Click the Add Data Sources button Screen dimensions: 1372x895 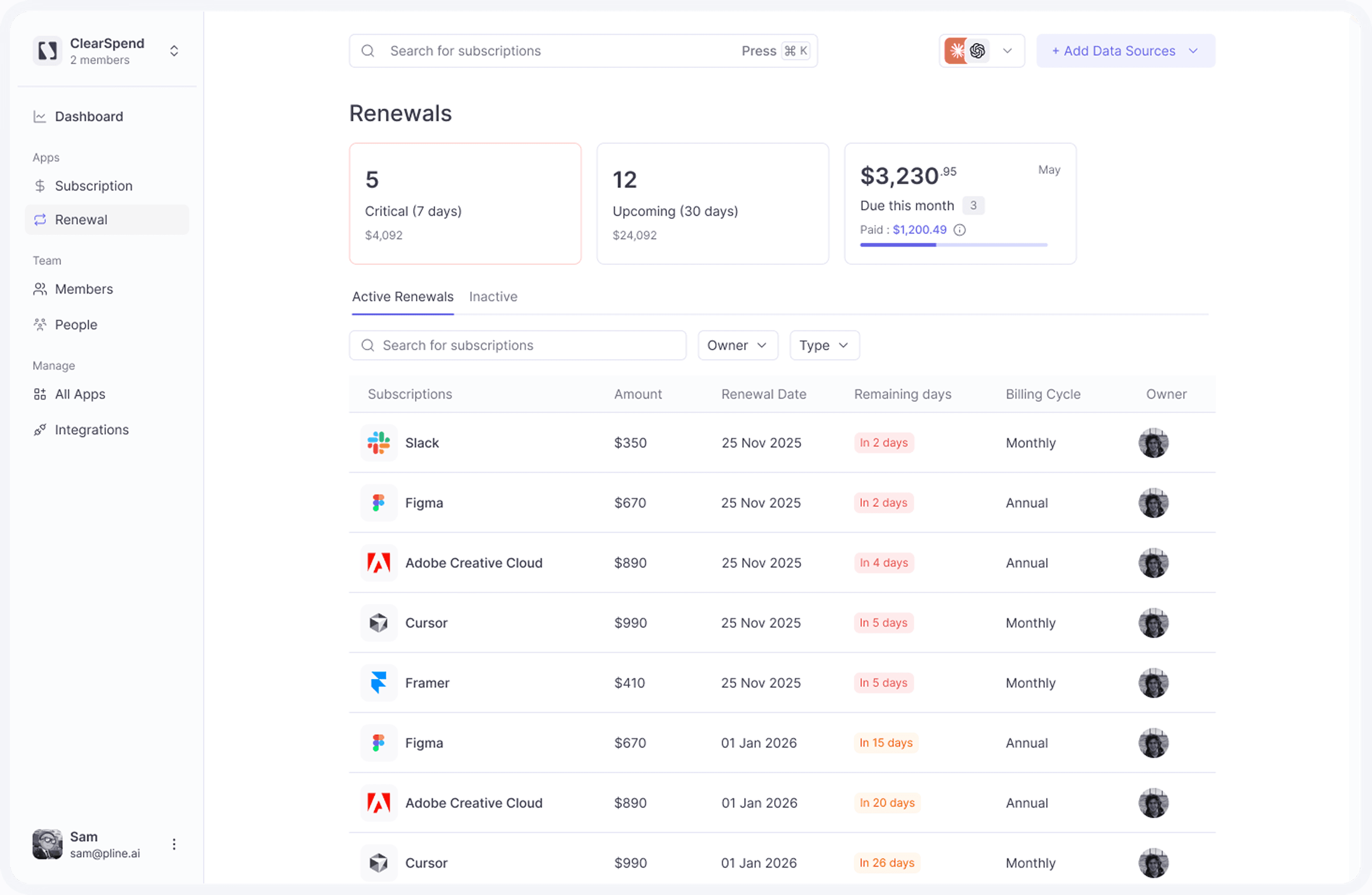(1125, 51)
